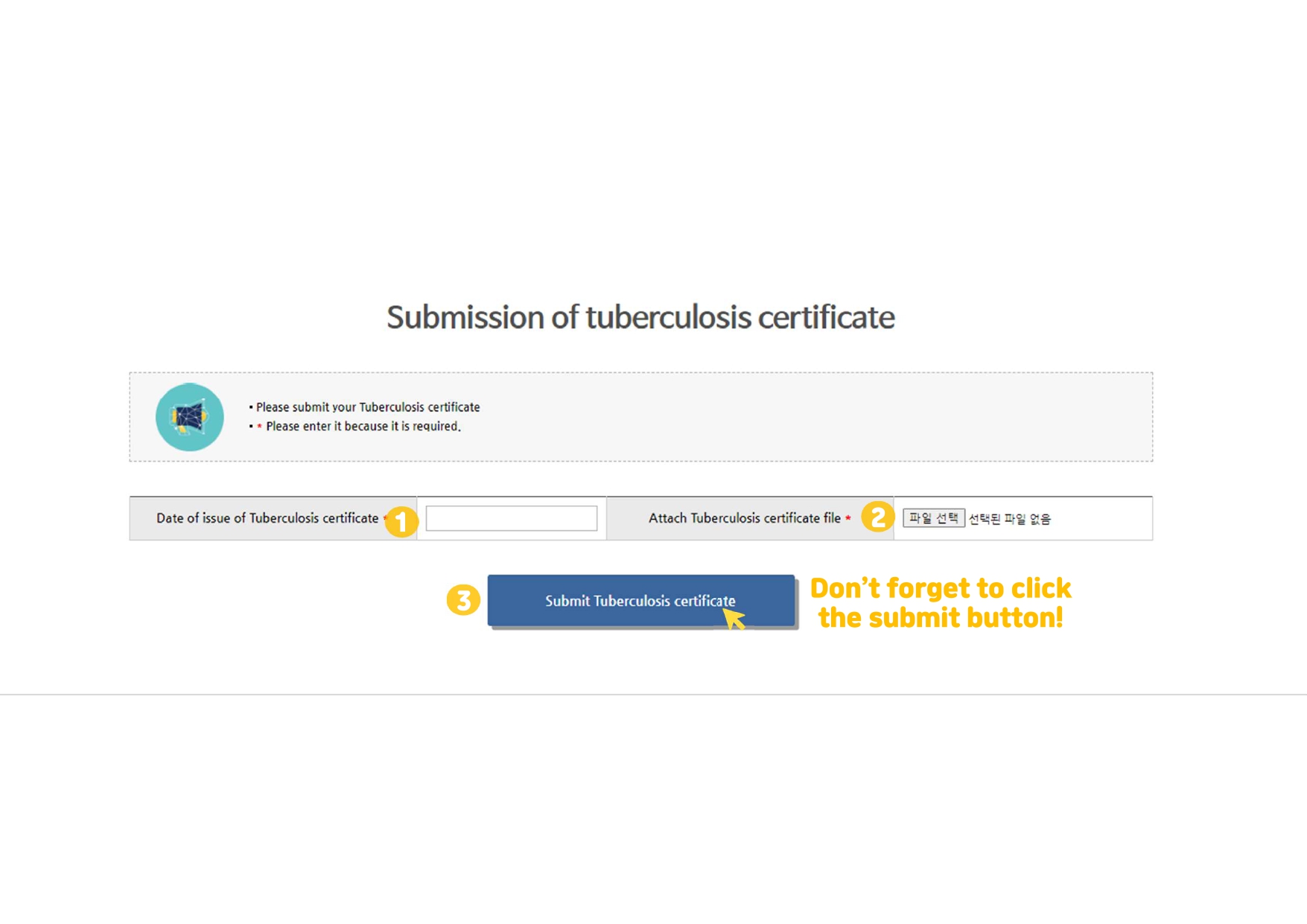Click the yellow cursor arrow graphic
Image resolution: width=1307 pixels, height=924 pixels.
(734, 618)
